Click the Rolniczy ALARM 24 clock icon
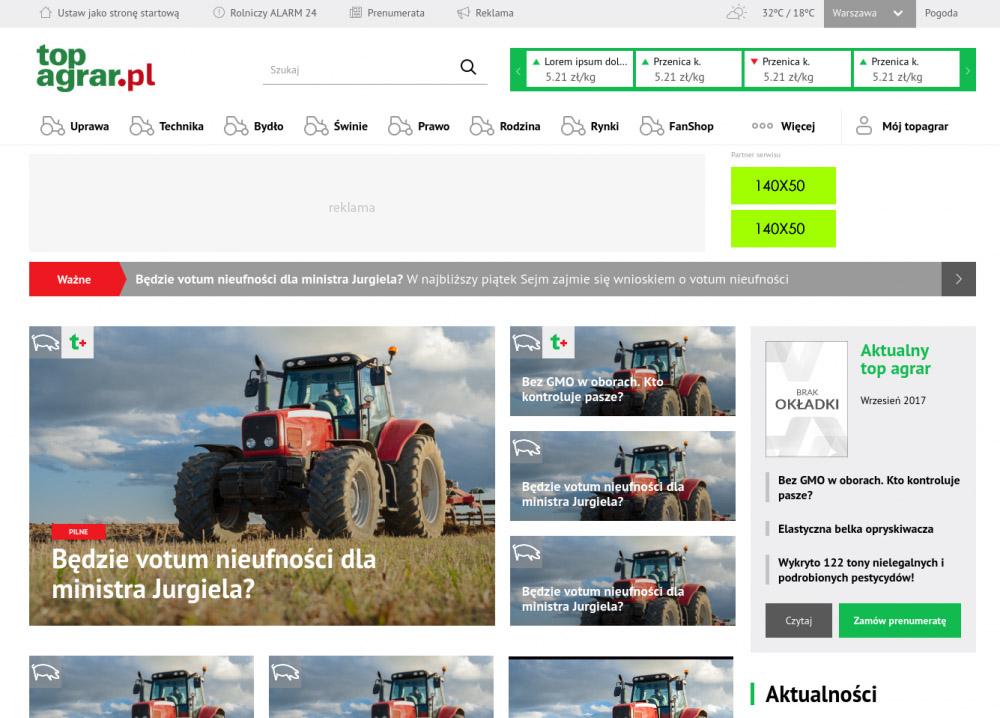 pos(219,13)
